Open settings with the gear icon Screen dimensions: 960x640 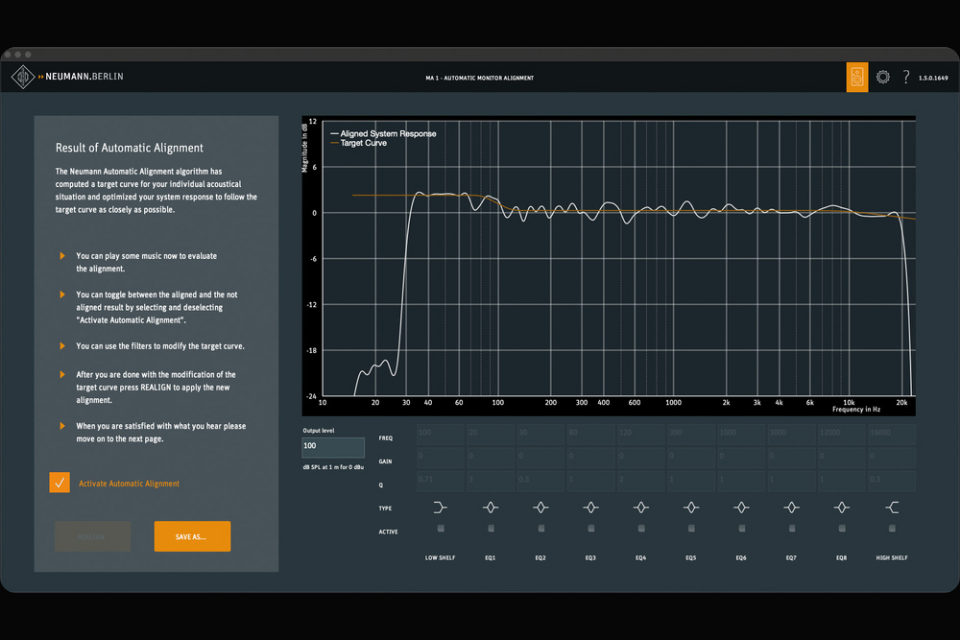point(882,77)
